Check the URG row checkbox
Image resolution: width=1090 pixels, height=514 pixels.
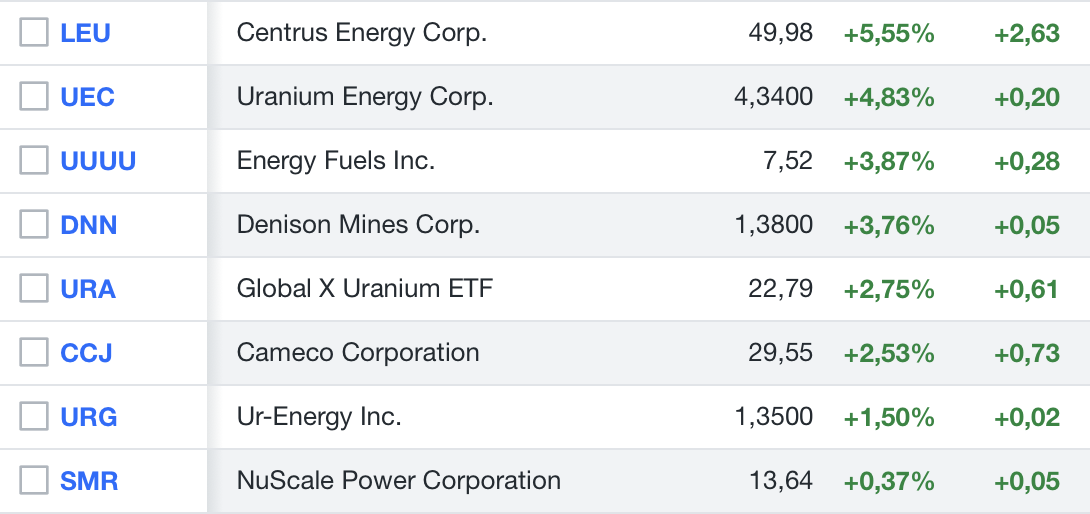34,417
